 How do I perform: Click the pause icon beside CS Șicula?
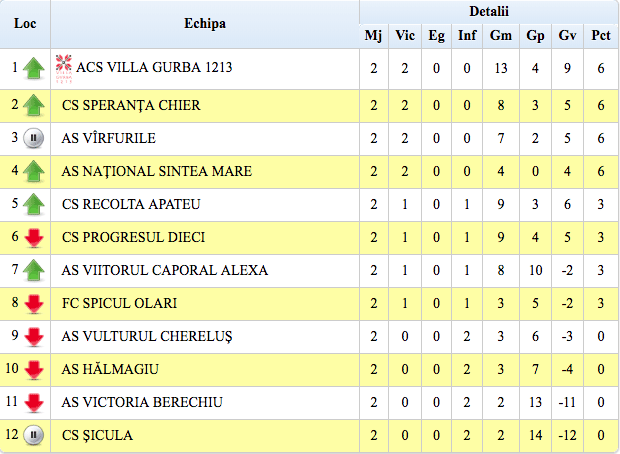point(33,435)
